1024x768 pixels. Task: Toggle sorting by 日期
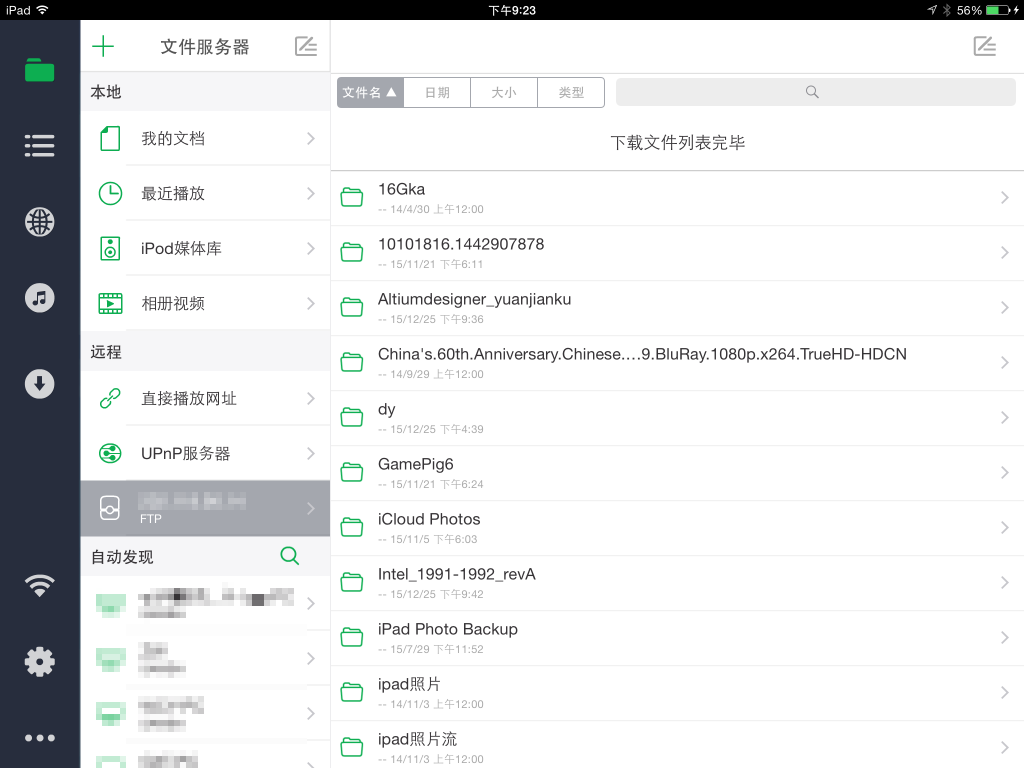437,92
